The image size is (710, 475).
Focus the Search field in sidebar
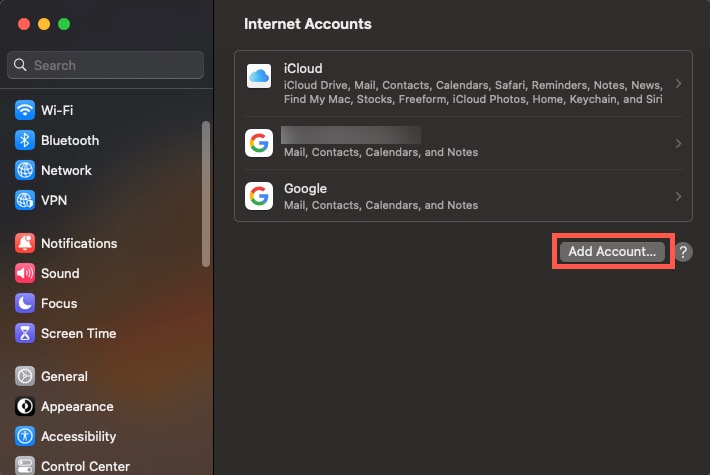point(106,65)
